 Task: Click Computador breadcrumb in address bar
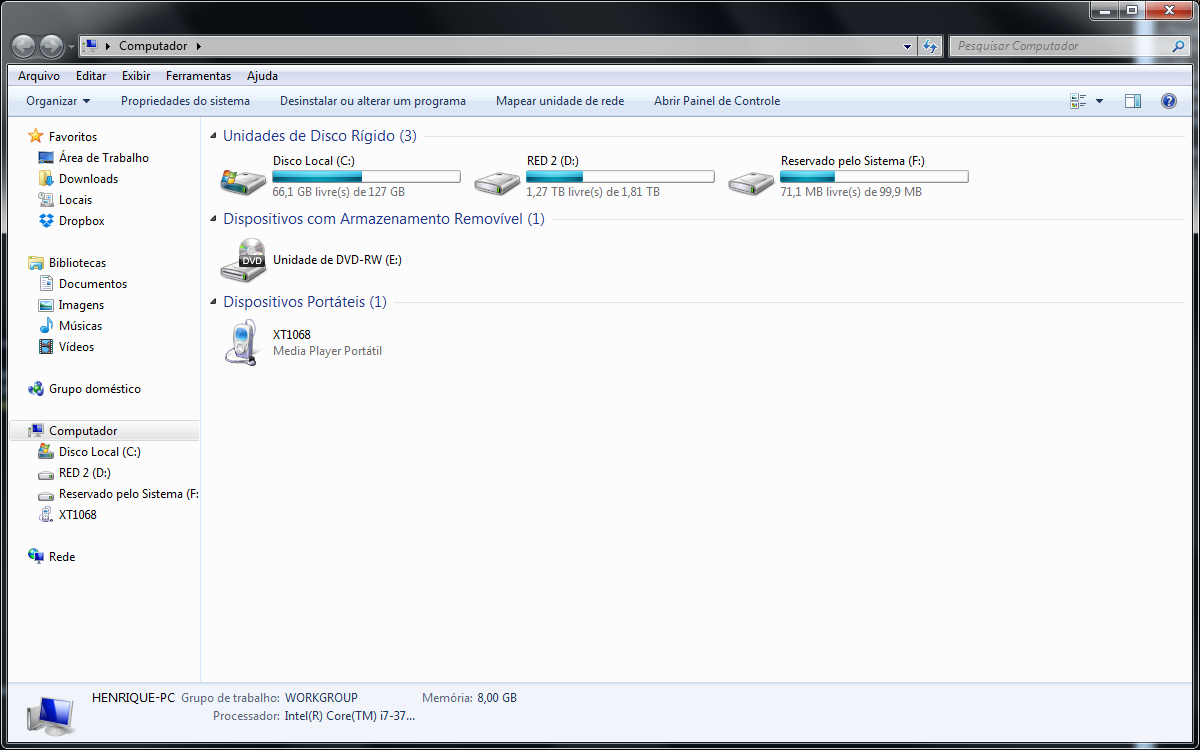pos(153,46)
